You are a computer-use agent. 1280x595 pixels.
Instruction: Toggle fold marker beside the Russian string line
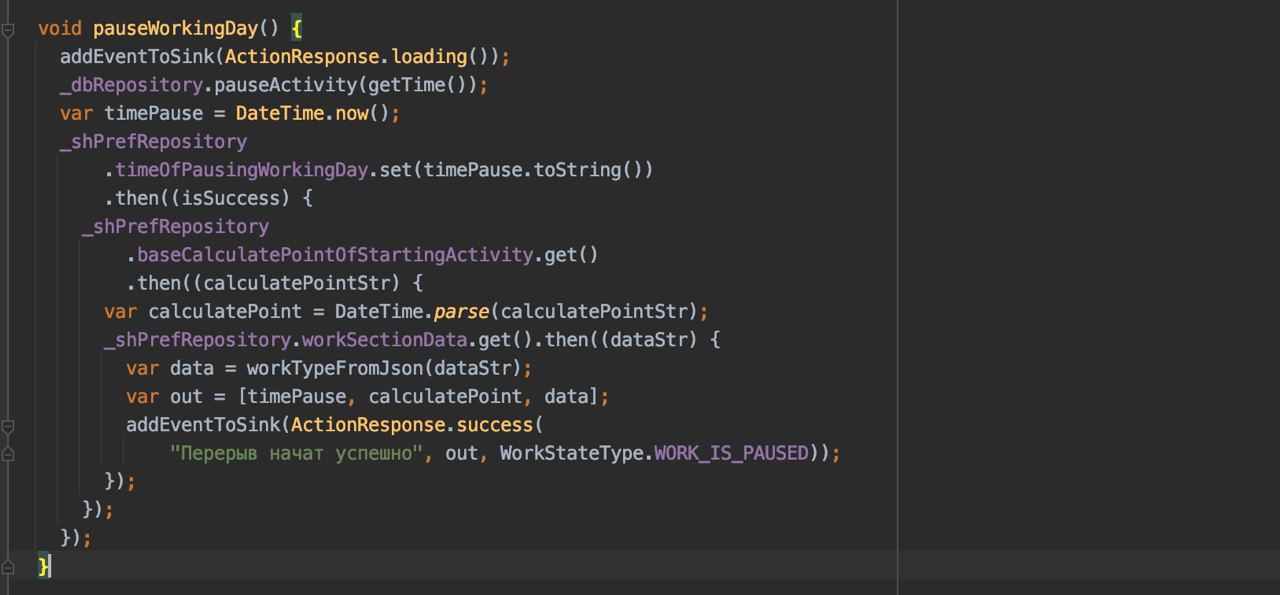(x=8, y=454)
